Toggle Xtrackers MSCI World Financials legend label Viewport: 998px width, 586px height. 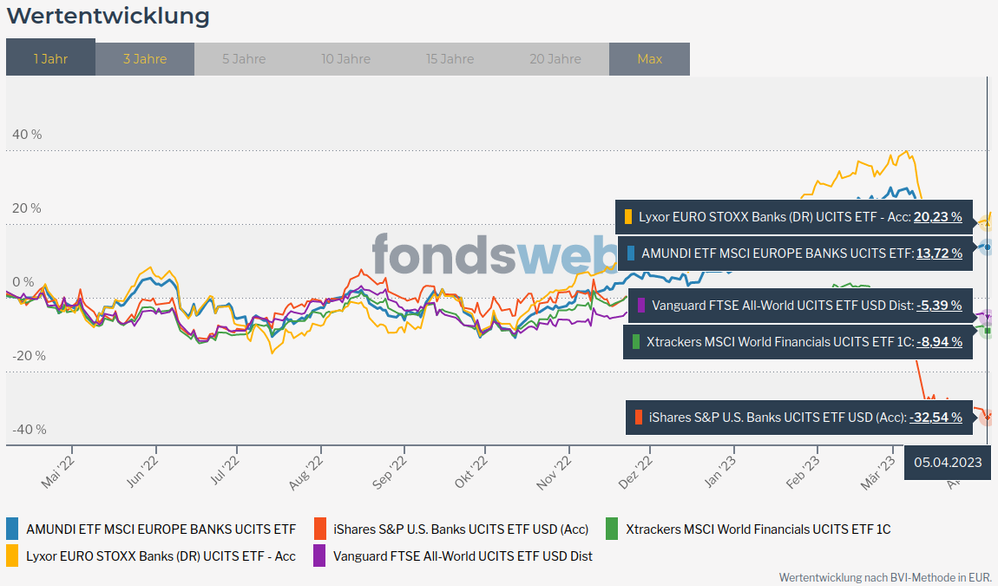pos(757,528)
